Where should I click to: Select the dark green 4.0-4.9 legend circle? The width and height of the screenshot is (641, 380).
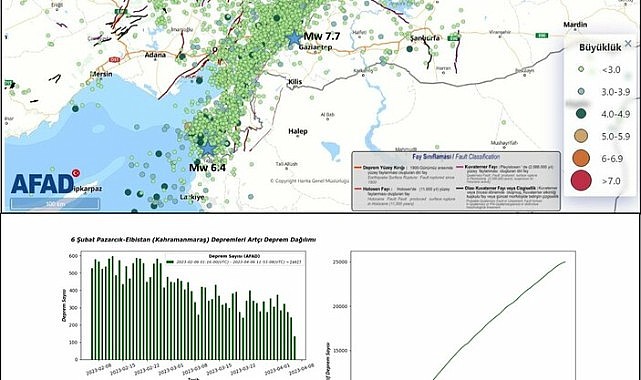[x=581, y=114]
